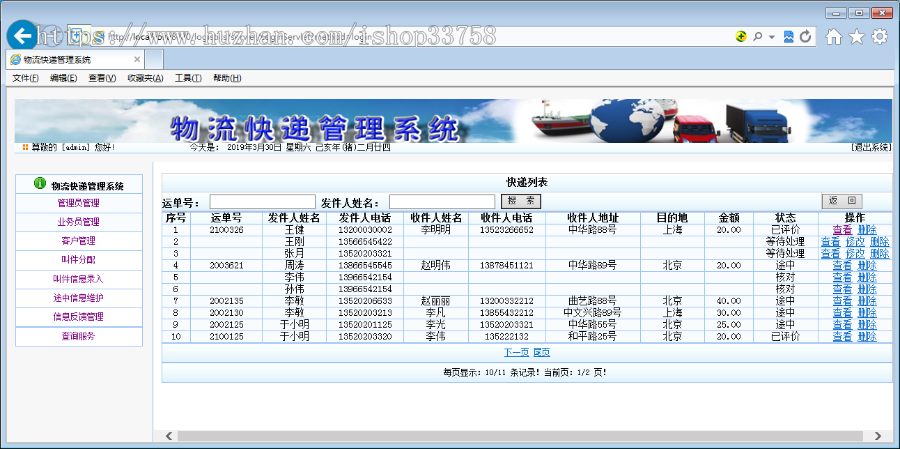Viewport: 900px width, 449px height.
Task: Open 管理员管理 in sidebar
Action: click(79, 203)
